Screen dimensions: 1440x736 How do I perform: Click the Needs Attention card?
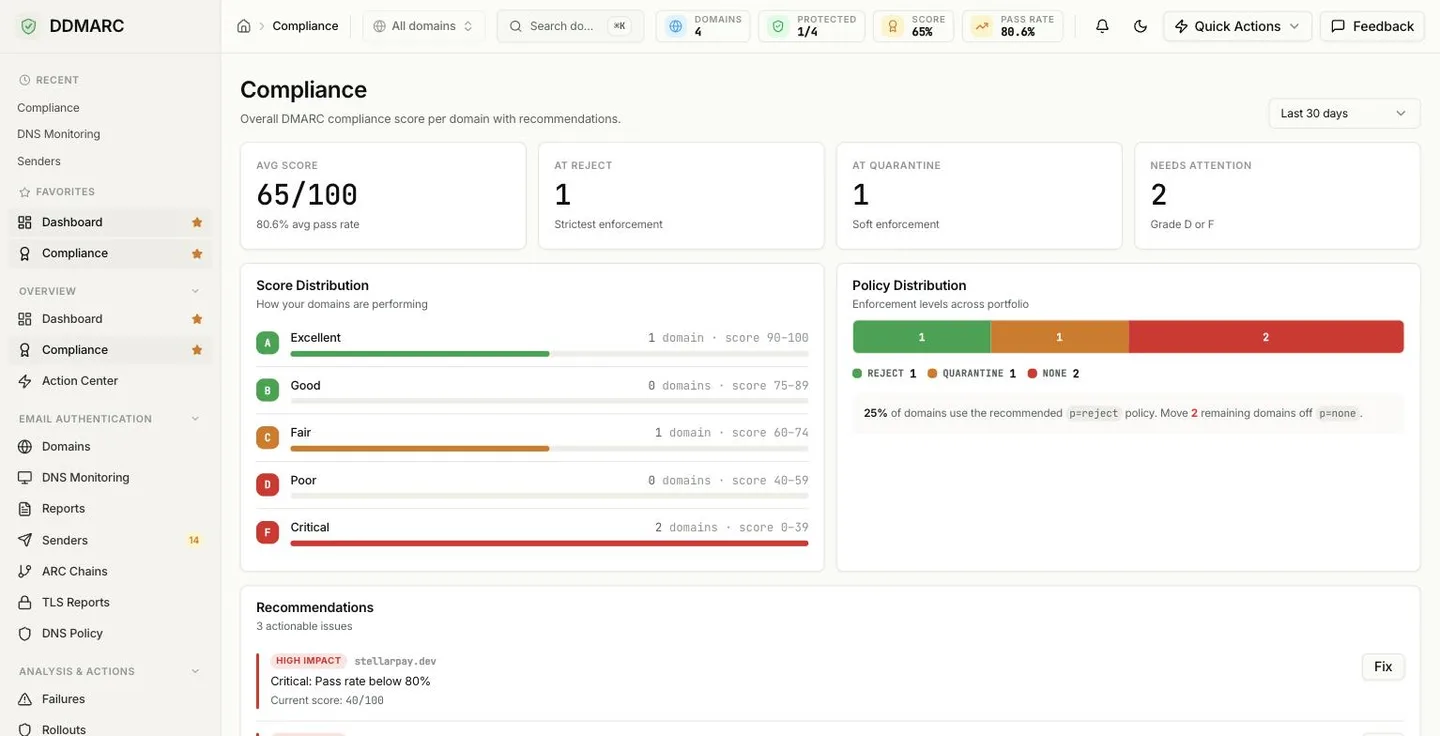tap(1277, 196)
